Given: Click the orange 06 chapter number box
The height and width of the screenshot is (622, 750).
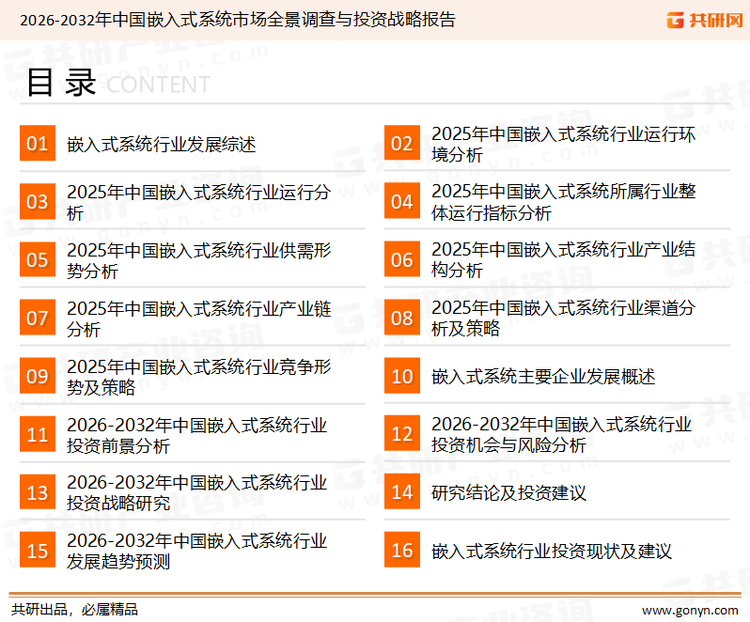Looking at the screenshot, I should pyautogui.click(x=402, y=260).
